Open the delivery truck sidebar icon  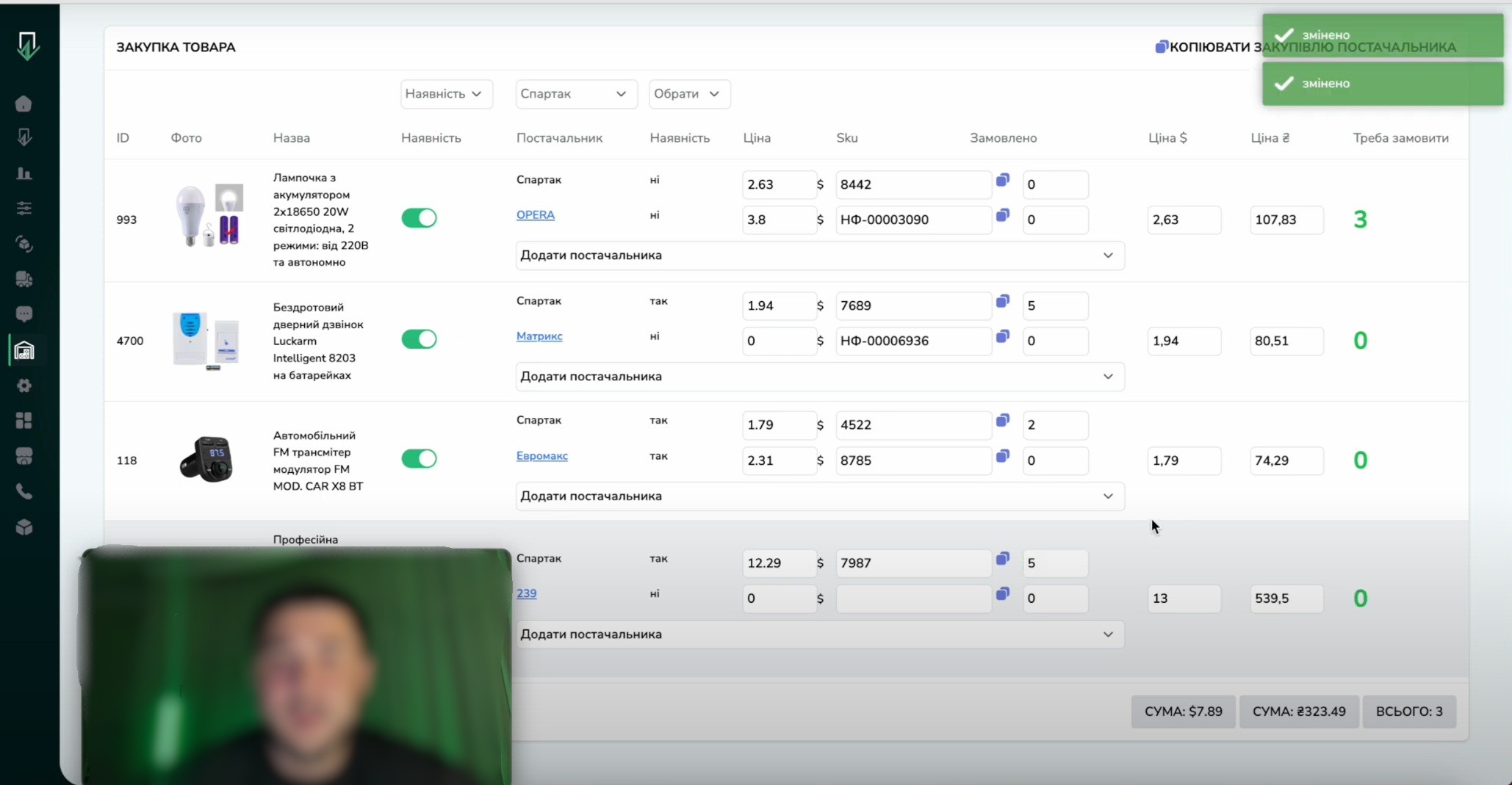point(24,279)
